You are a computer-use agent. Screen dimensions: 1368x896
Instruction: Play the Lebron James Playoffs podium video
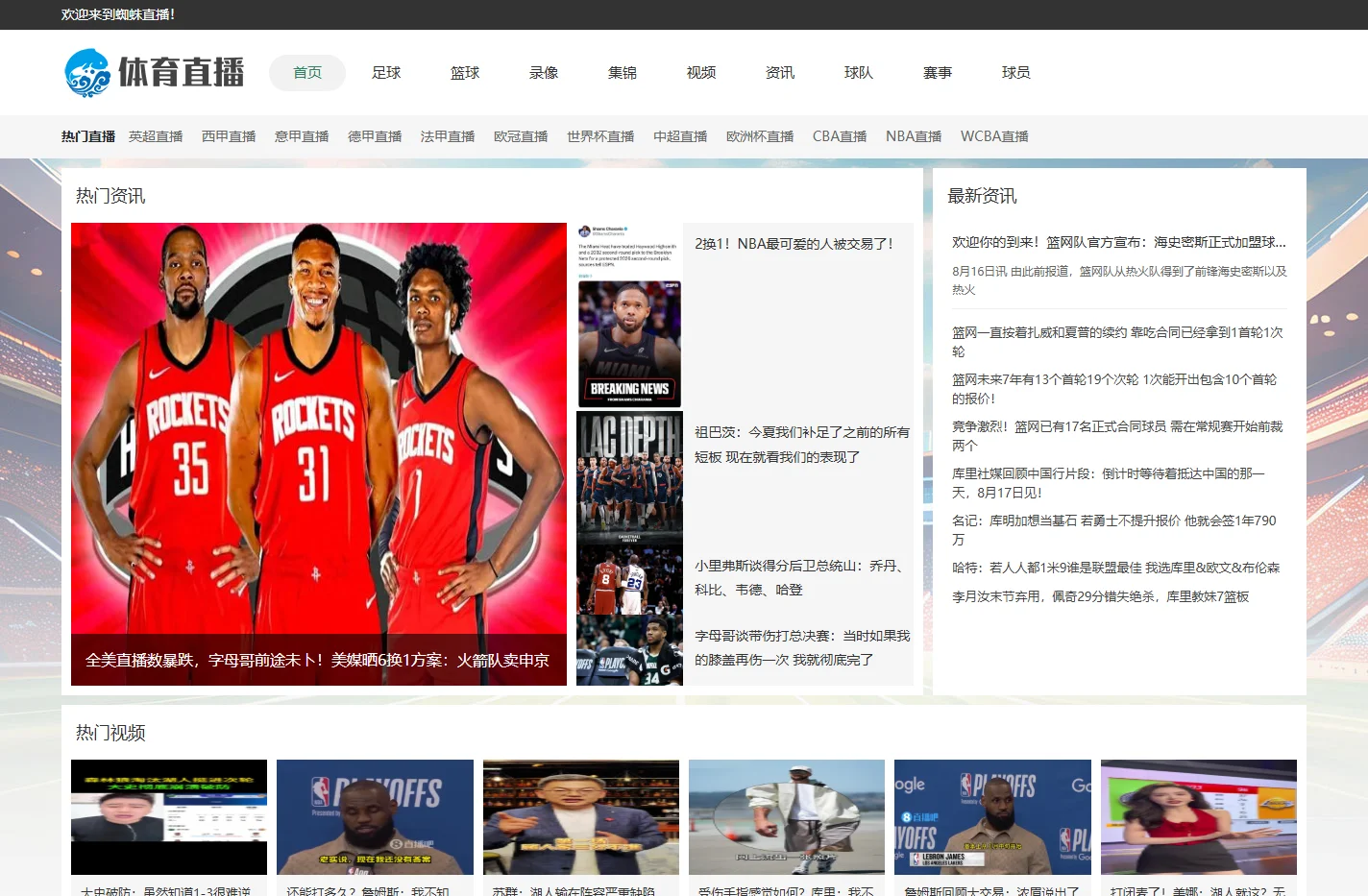point(992,817)
